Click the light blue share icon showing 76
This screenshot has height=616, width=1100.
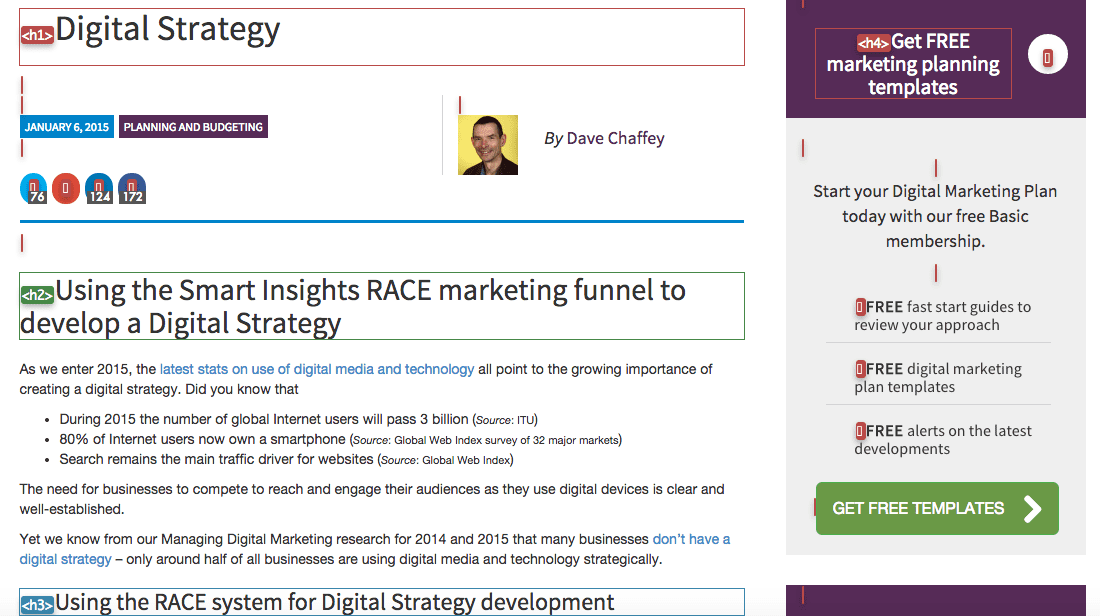pyautogui.click(x=34, y=188)
